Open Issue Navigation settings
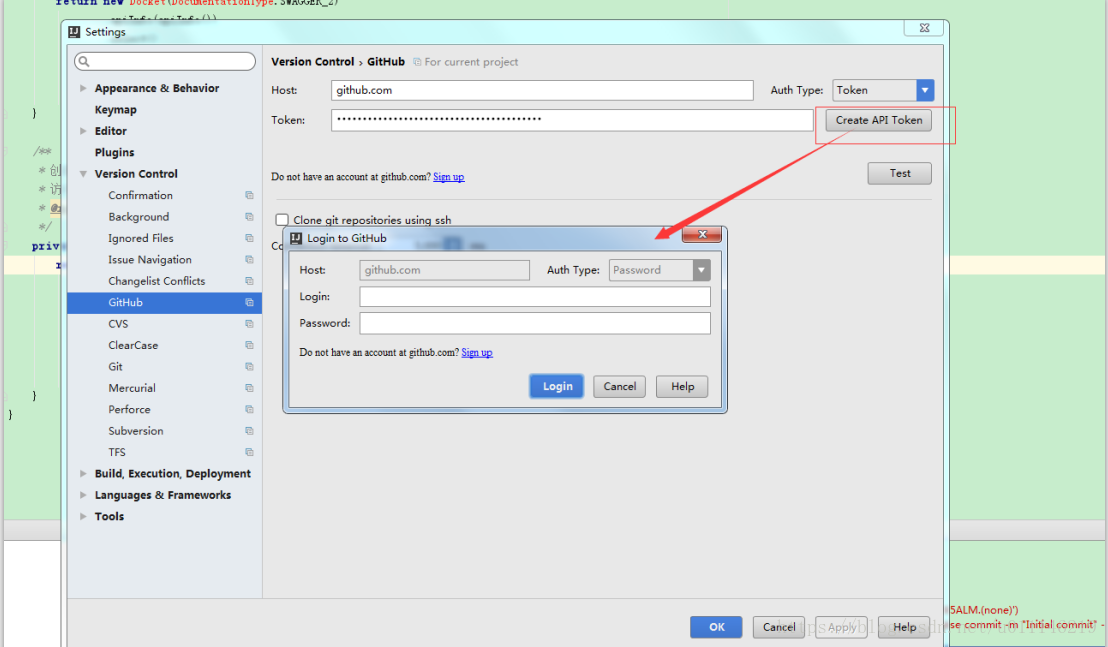 point(150,260)
